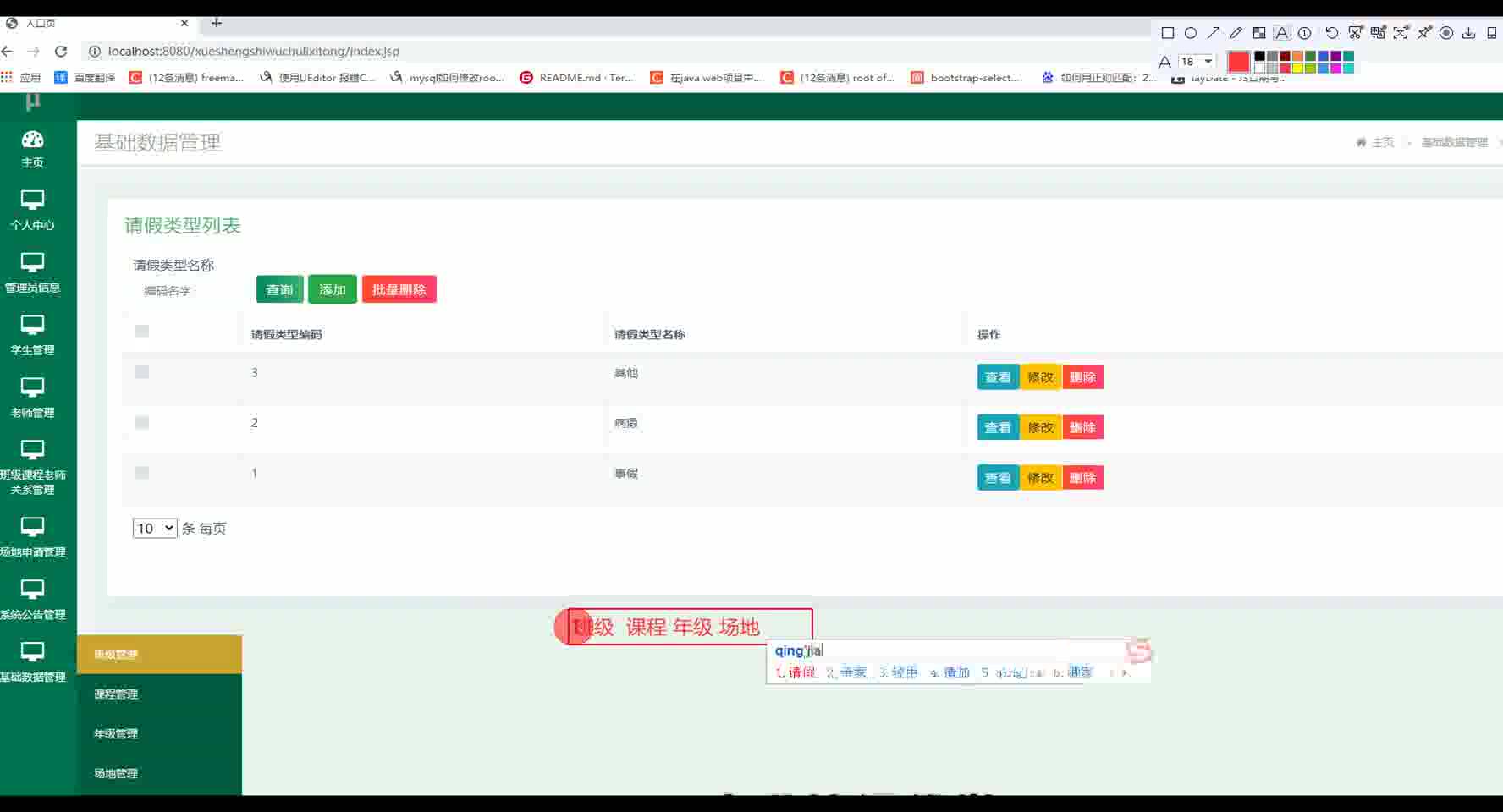
Task: Go back with the browser back arrow
Action: [8, 52]
